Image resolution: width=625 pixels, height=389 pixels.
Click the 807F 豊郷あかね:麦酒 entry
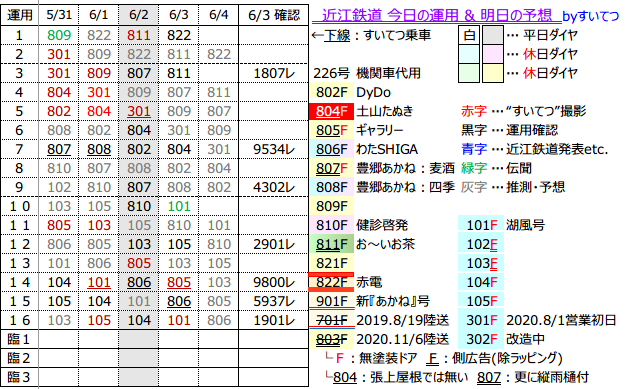coord(383,169)
